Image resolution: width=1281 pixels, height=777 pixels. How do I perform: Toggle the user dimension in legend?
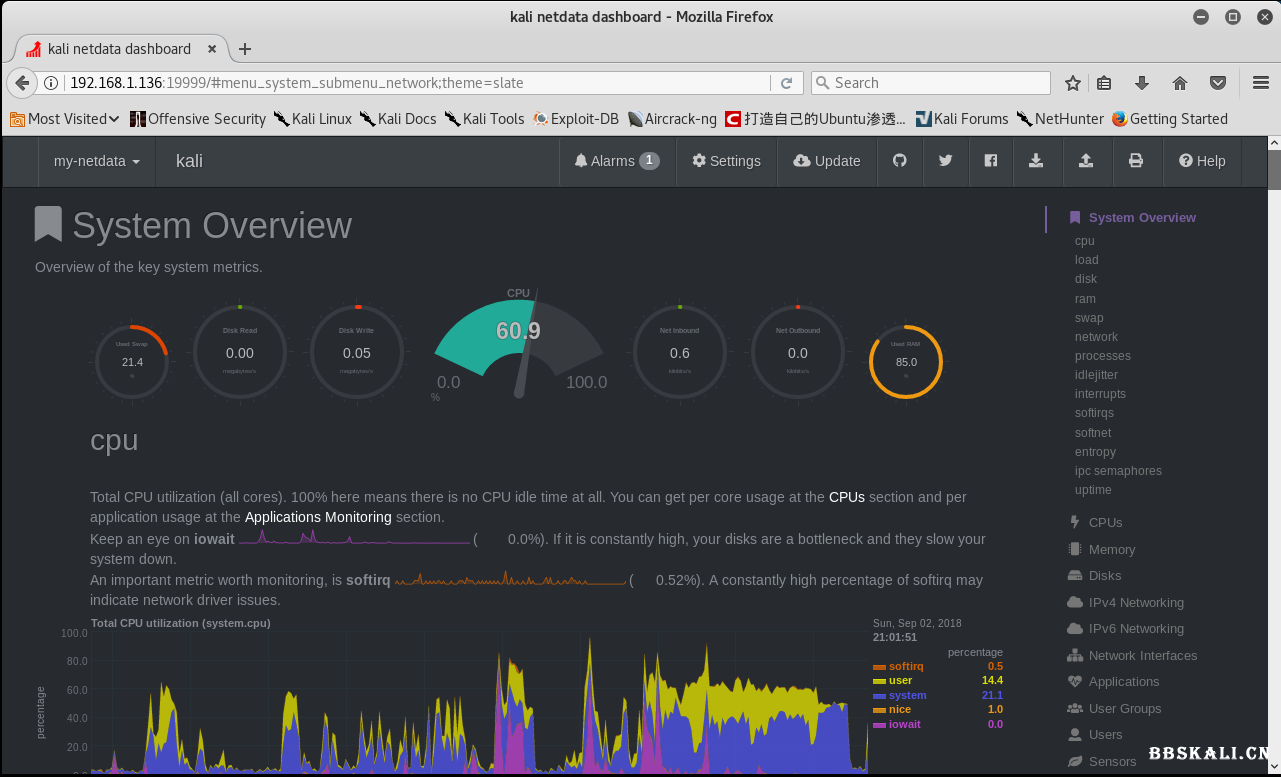coord(899,681)
